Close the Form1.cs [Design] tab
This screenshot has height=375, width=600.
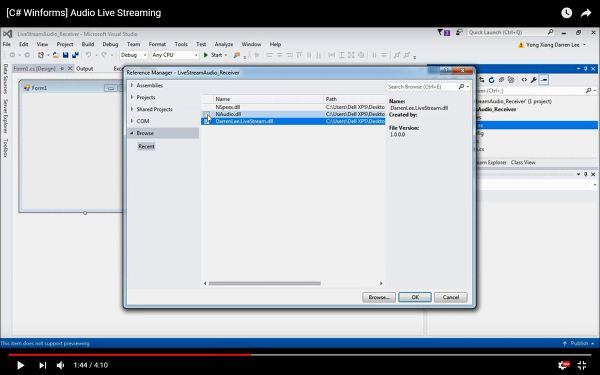pos(70,68)
